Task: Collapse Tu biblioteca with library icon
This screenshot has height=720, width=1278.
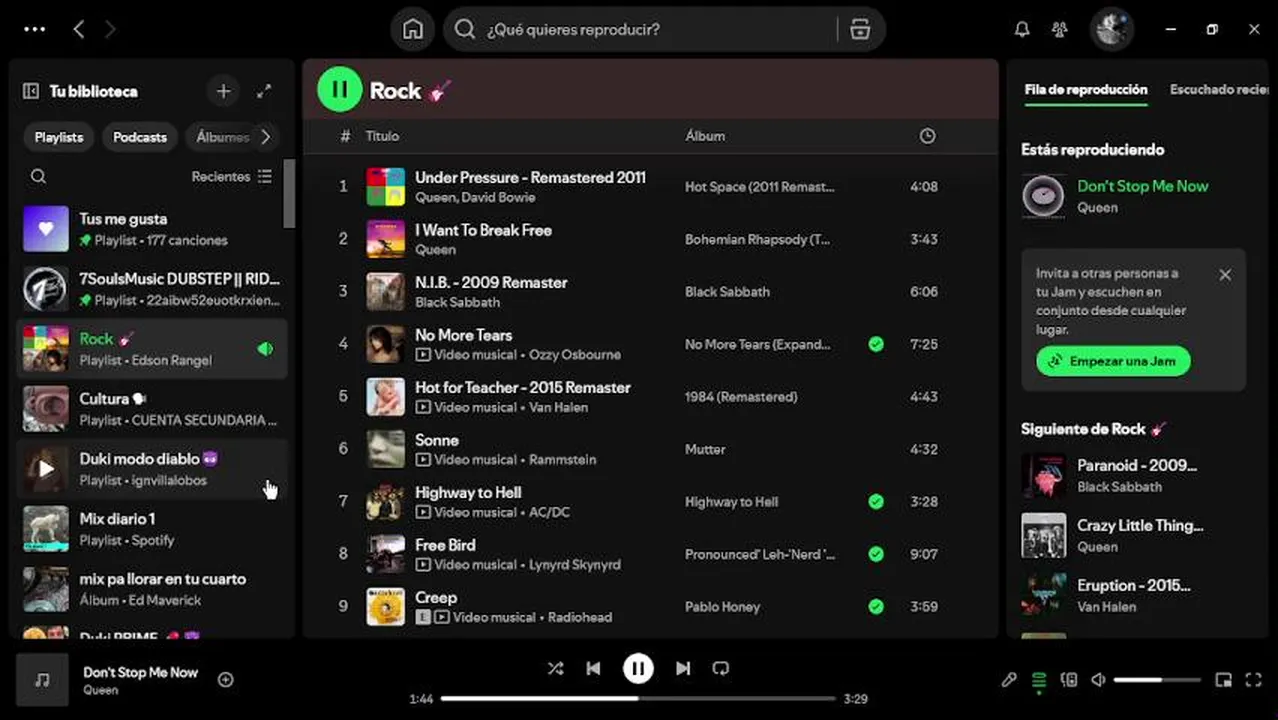Action: tap(30, 91)
